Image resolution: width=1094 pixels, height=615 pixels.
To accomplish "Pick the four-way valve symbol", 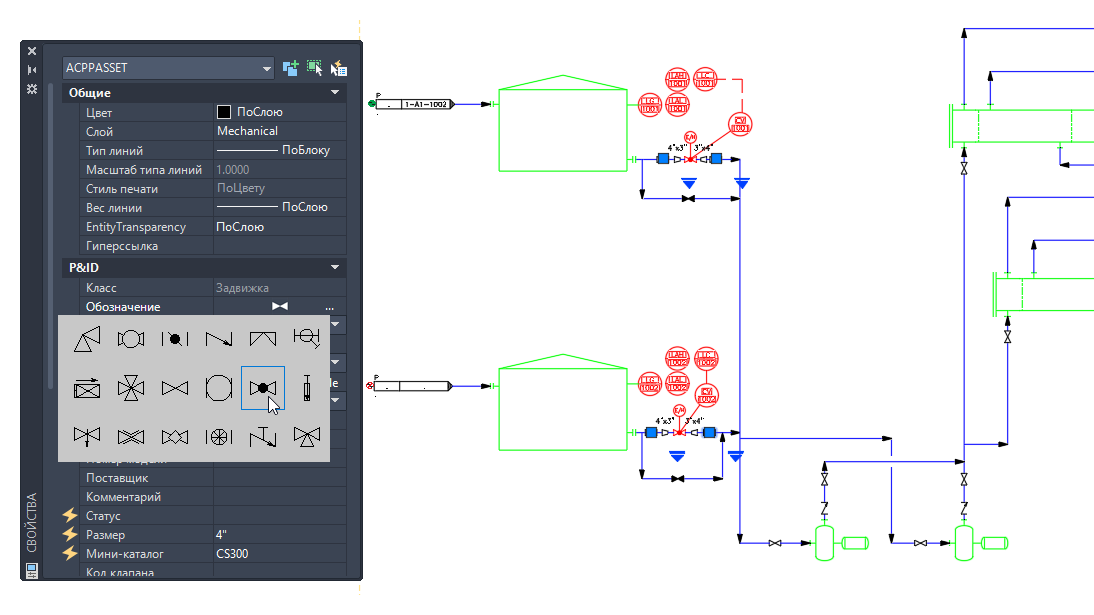I will point(130,388).
